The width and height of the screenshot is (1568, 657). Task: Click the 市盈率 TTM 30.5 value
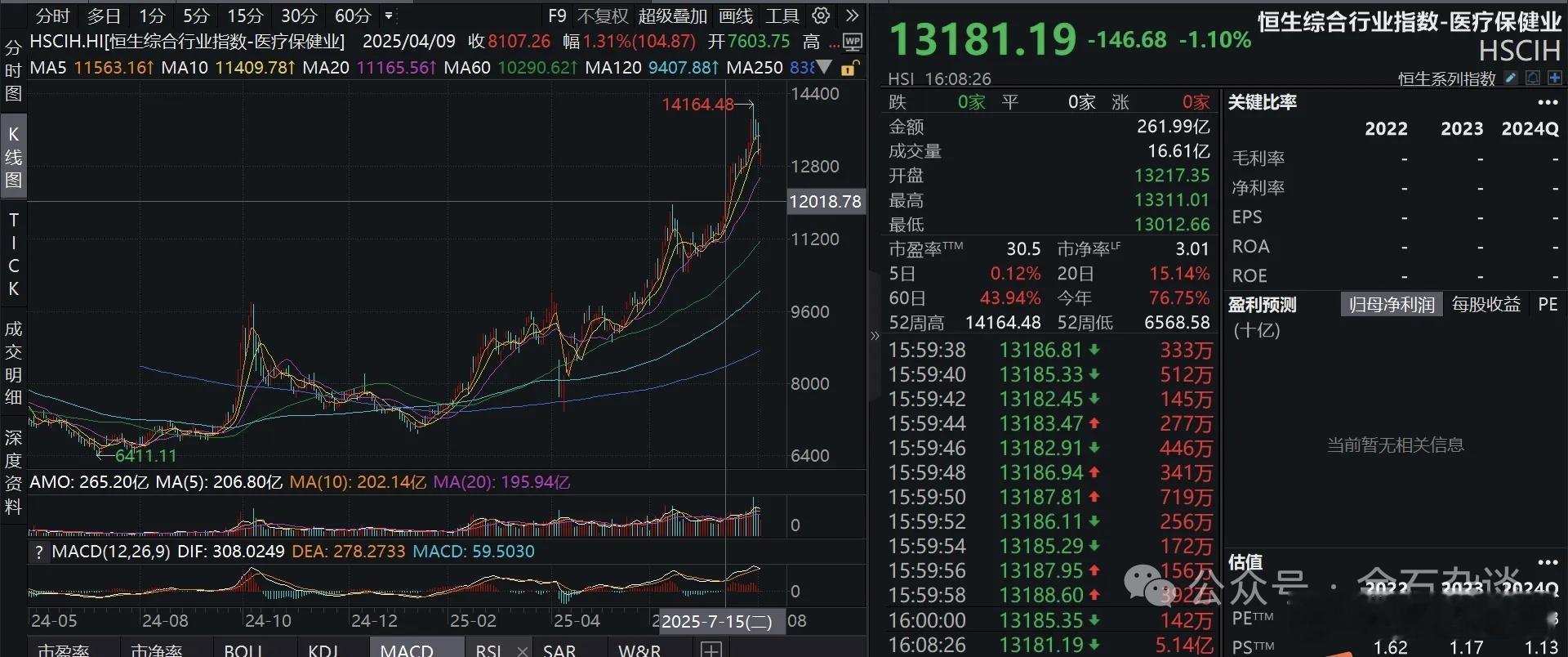coord(1023,249)
